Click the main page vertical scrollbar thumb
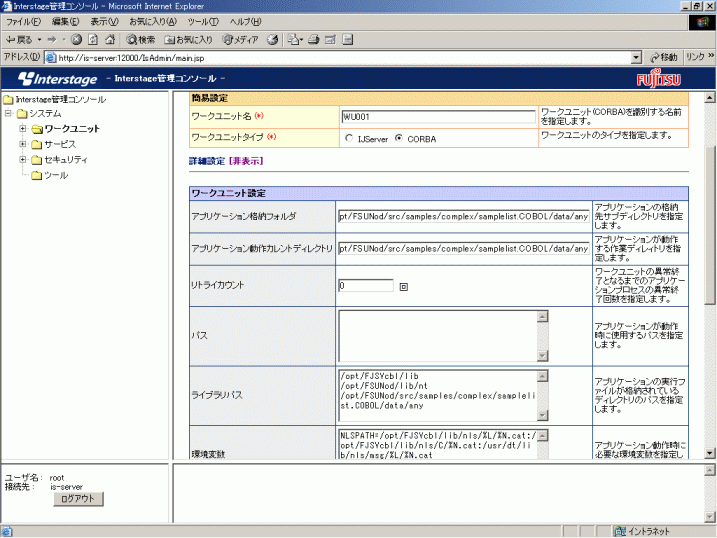This screenshot has width=717, height=538. click(x=710, y=226)
